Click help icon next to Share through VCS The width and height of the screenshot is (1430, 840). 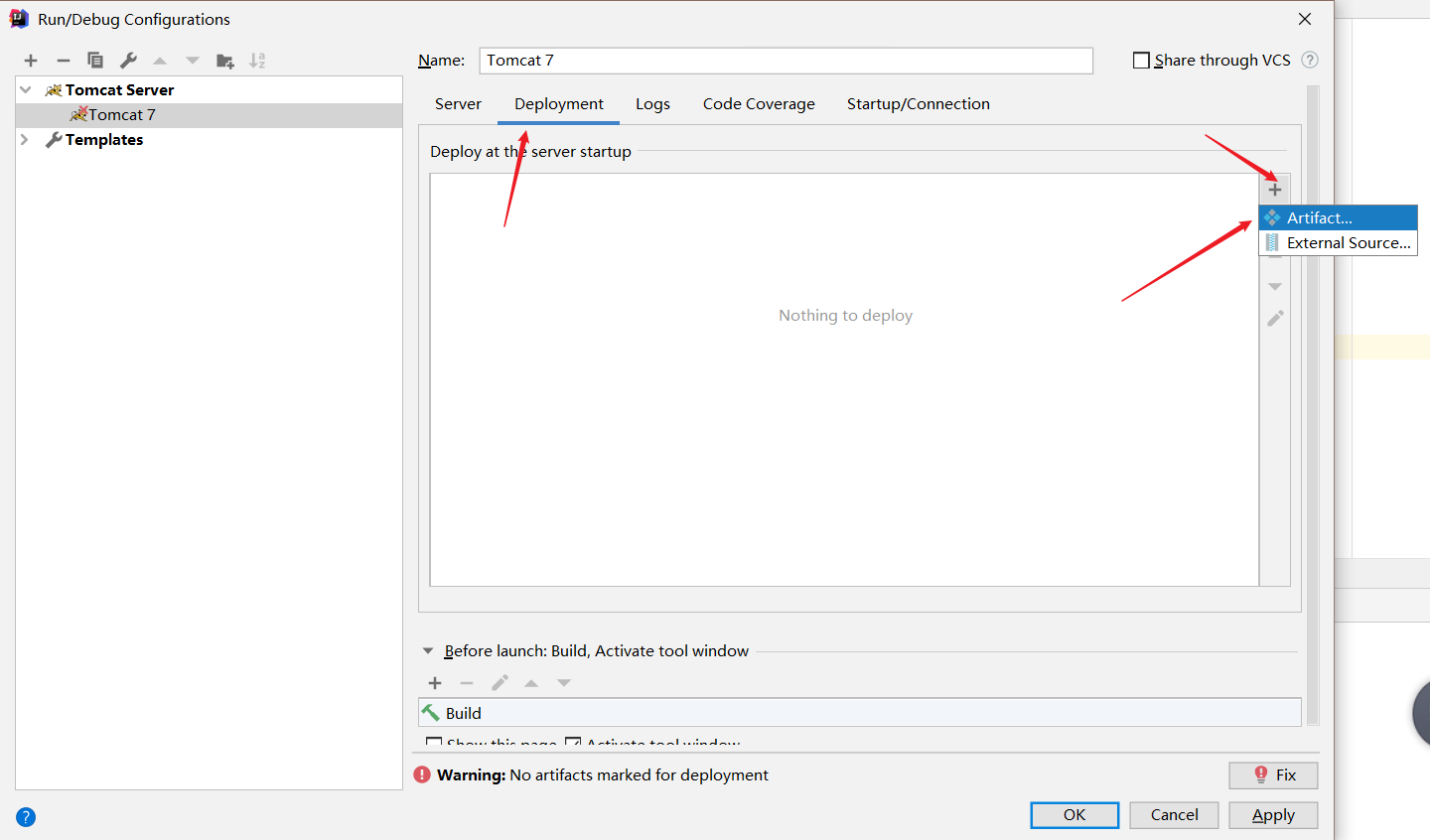click(1310, 60)
